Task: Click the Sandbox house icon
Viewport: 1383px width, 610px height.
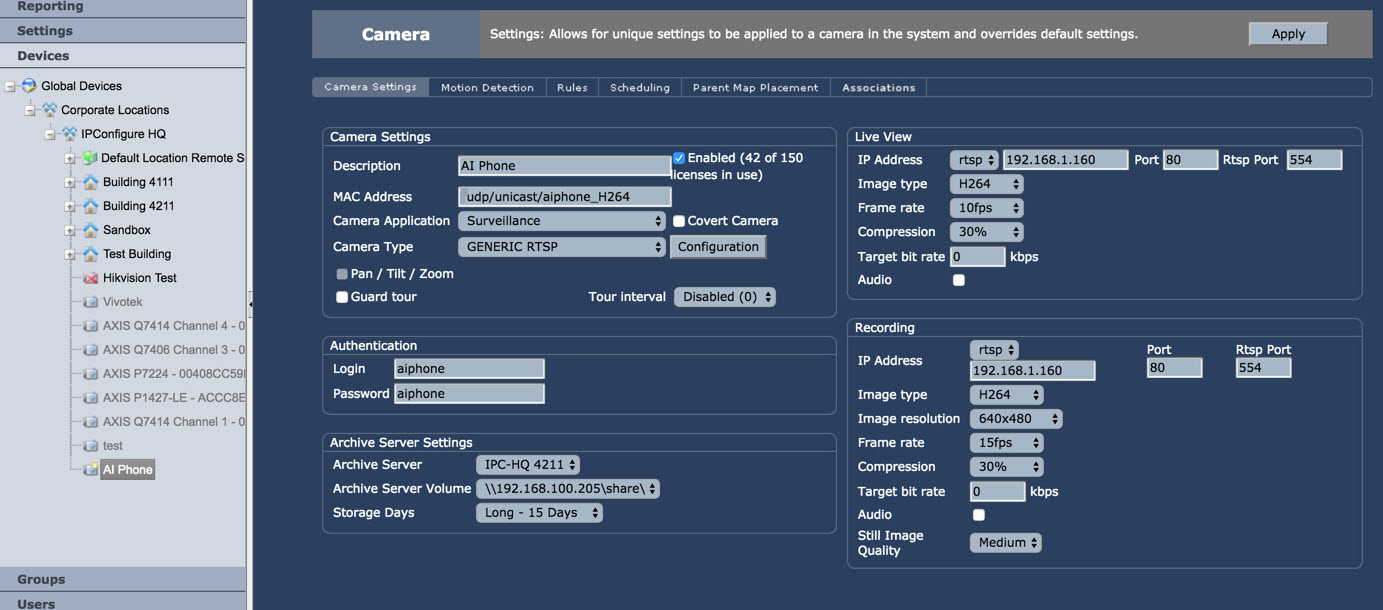Action: coord(91,230)
